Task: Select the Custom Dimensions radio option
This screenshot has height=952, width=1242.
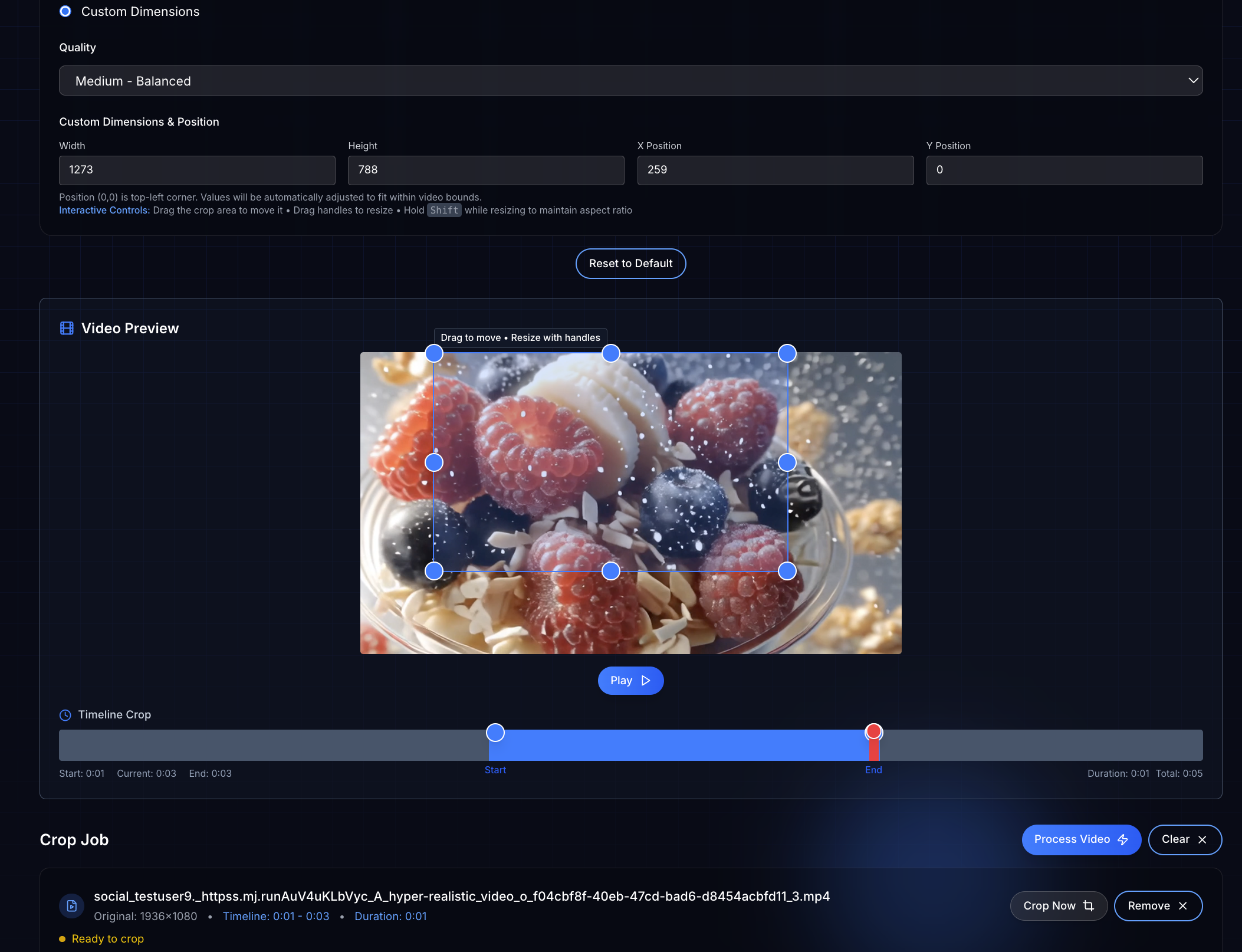Action: [x=65, y=11]
